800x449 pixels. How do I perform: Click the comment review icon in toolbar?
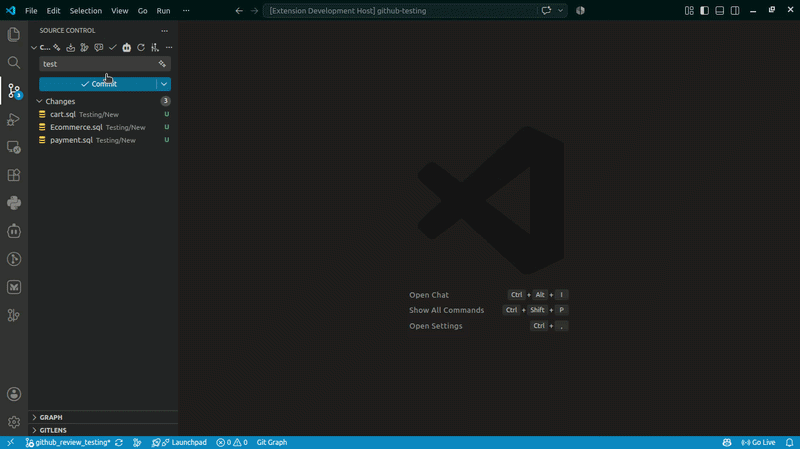[x=98, y=47]
